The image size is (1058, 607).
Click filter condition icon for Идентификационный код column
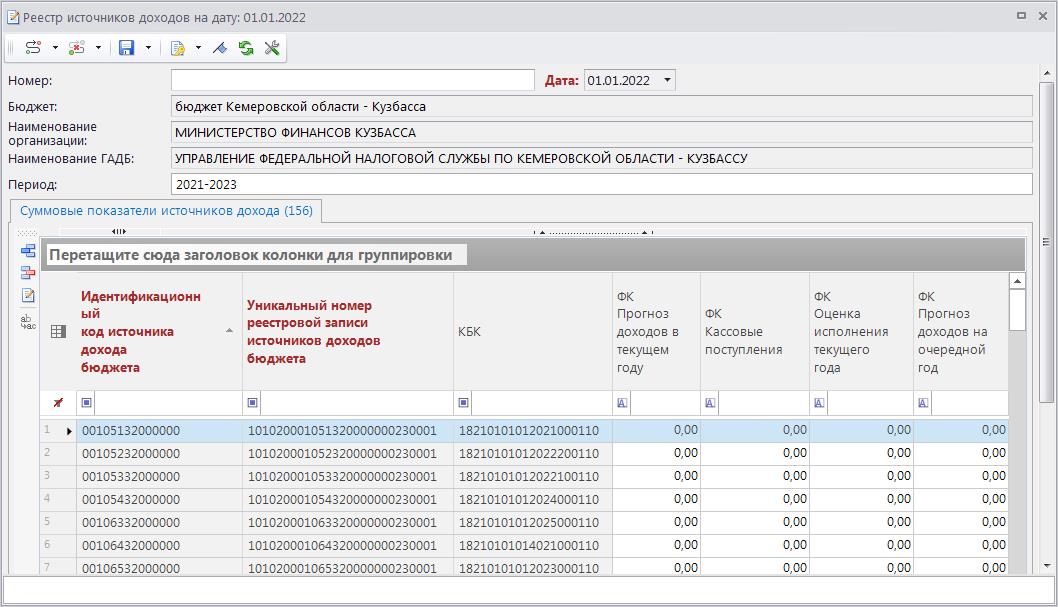coord(86,403)
